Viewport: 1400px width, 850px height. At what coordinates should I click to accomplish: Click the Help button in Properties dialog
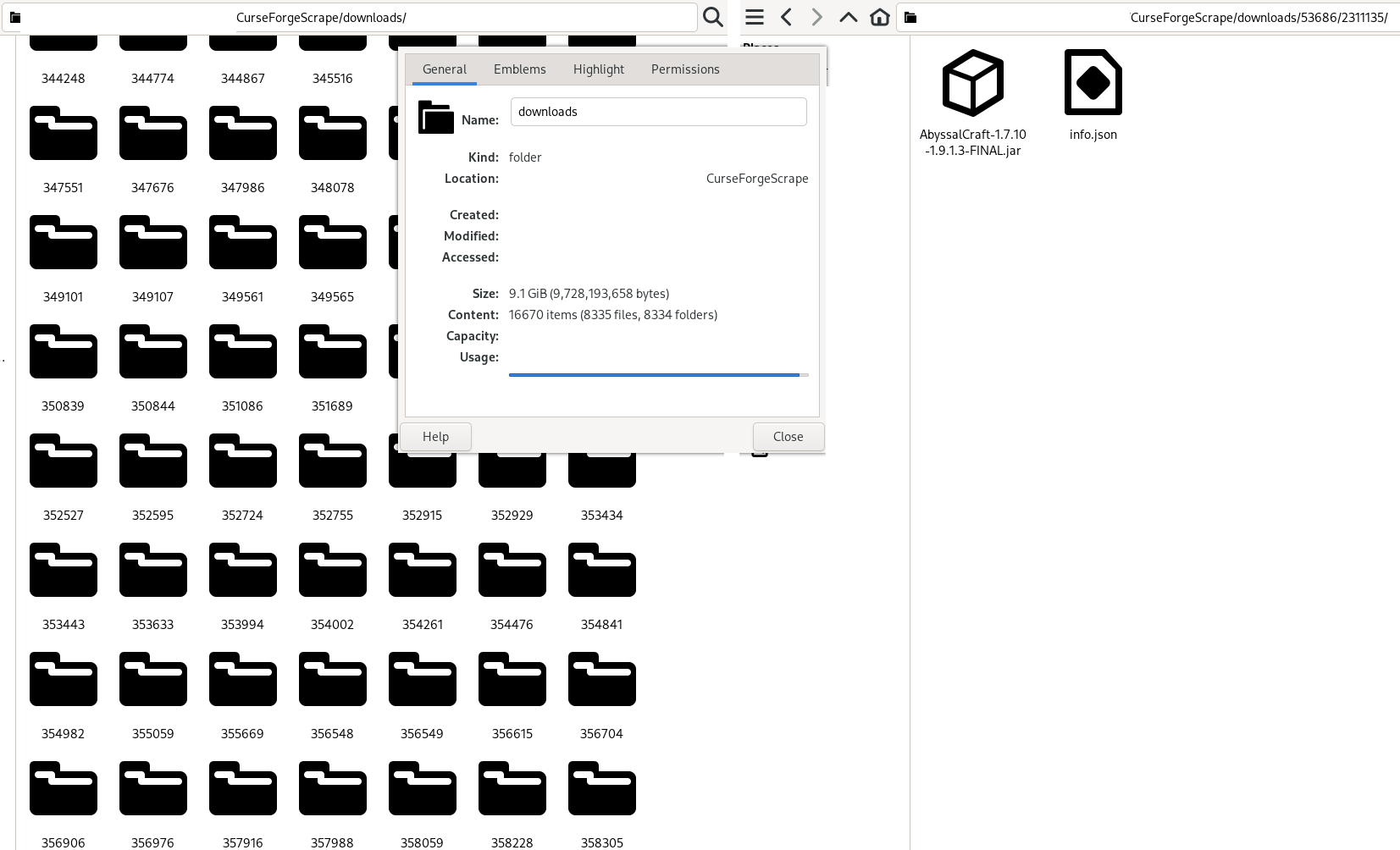[x=435, y=437]
